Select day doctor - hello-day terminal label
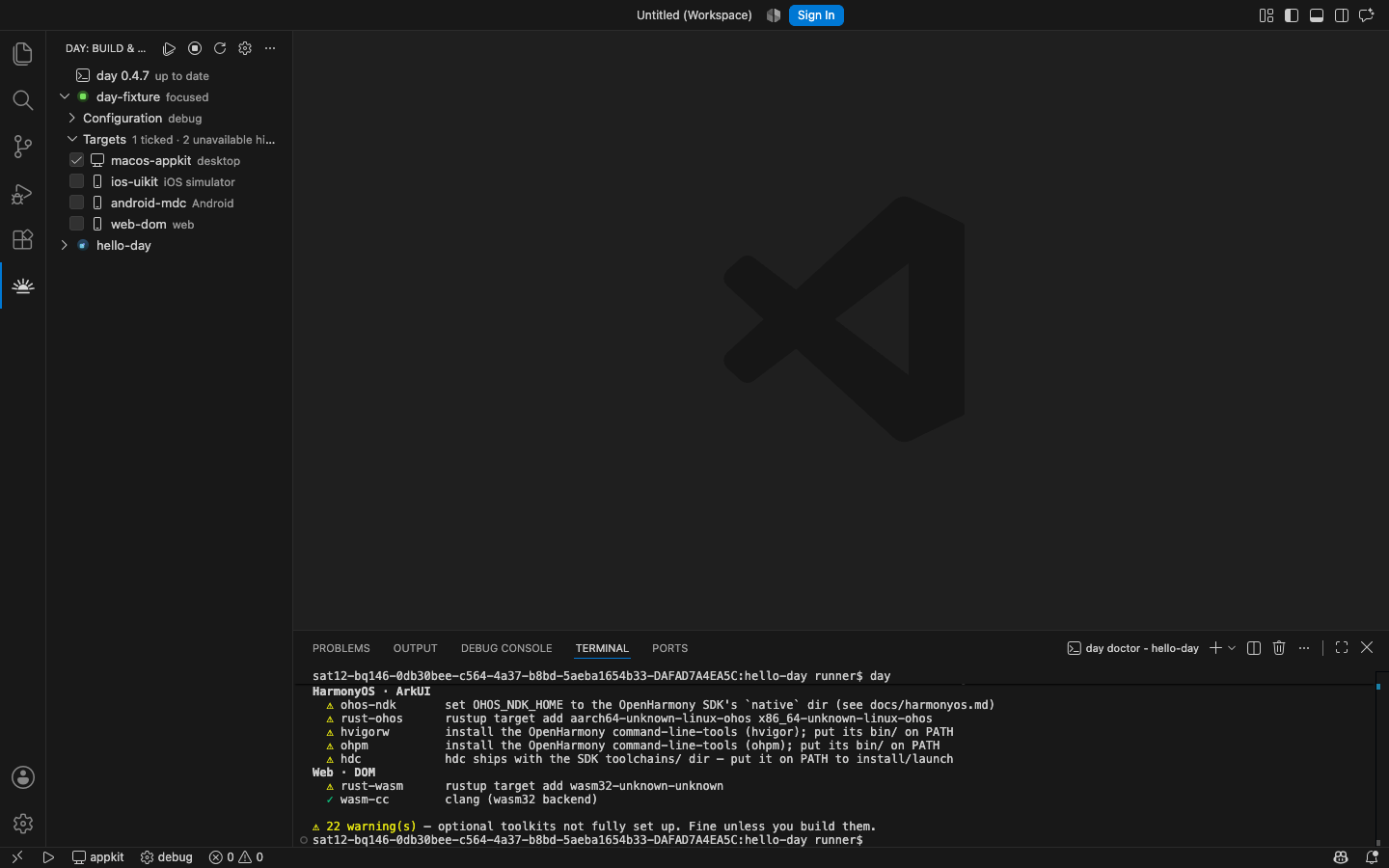 coord(1132,648)
